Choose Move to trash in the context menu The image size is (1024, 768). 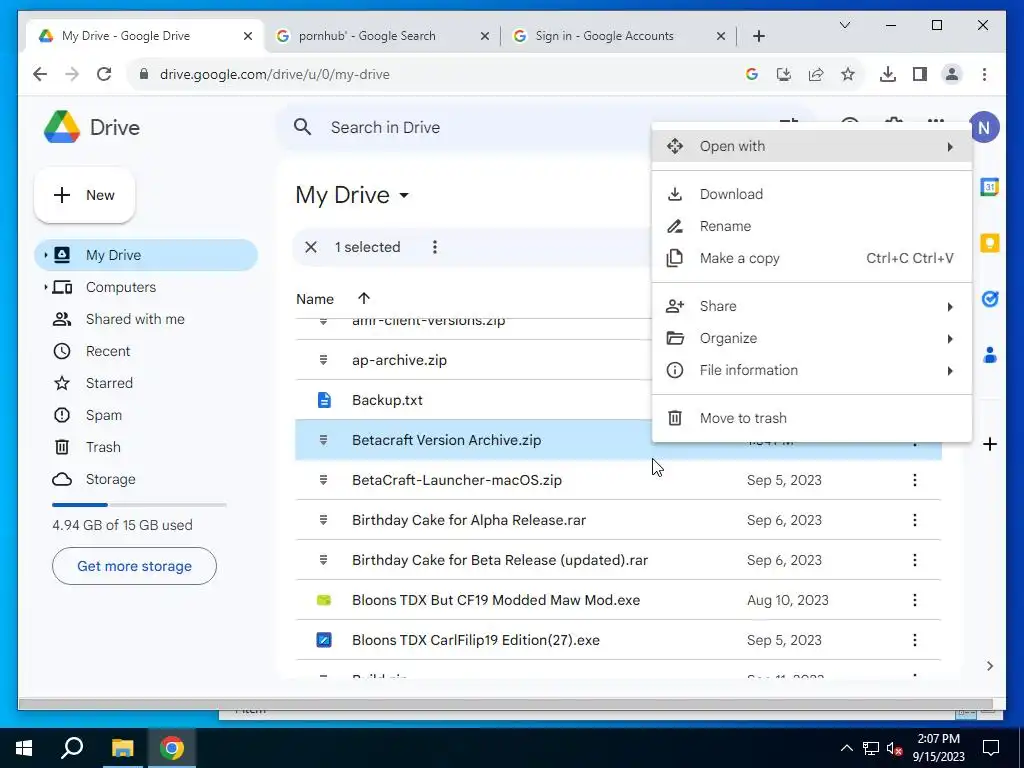pyautogui.click(x=812, y=418)
